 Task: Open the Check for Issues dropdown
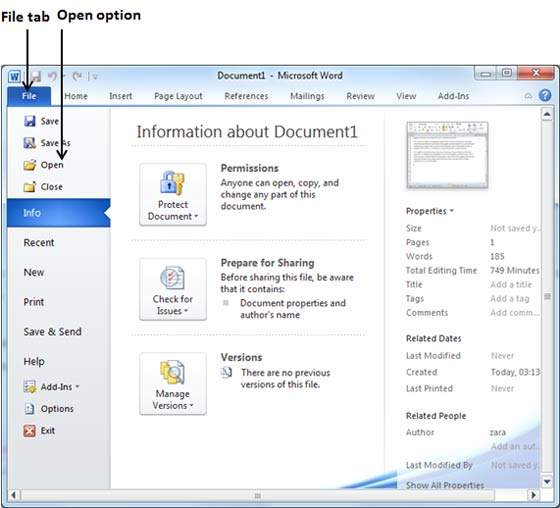[x=173, y=289]
